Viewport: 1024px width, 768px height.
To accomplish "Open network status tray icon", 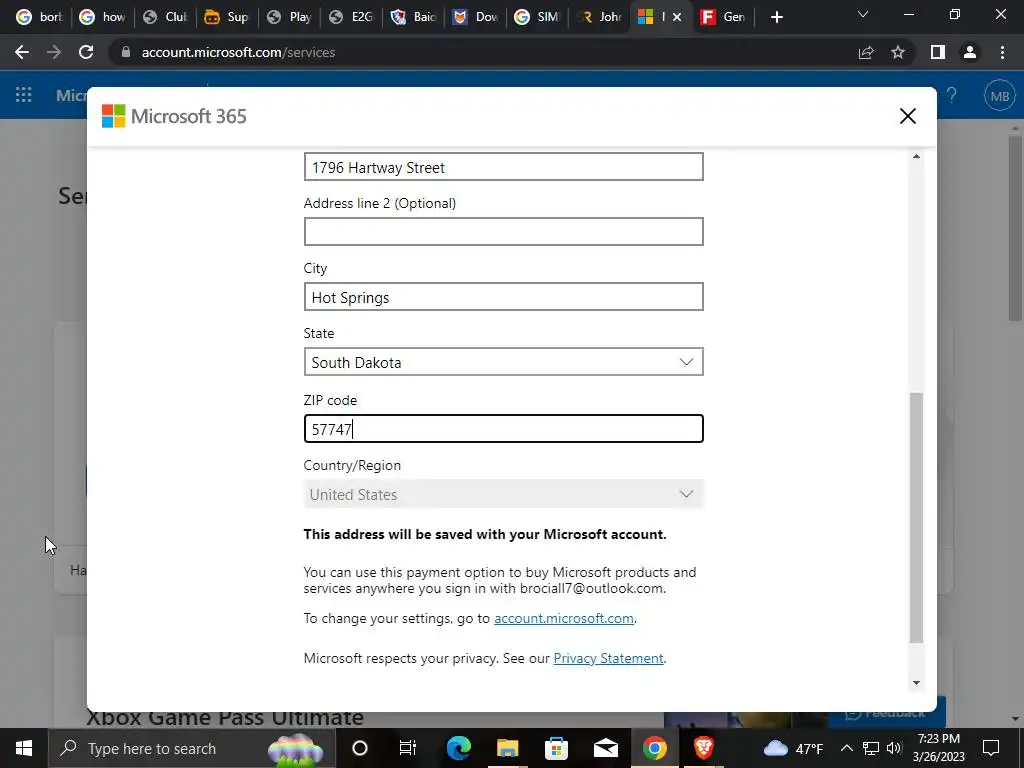I will [871, 748].
